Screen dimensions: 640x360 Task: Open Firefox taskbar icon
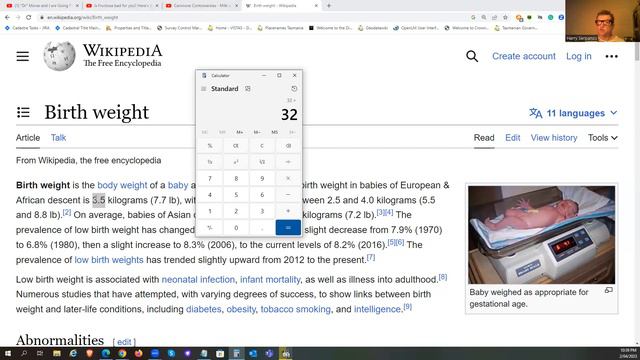138,353
